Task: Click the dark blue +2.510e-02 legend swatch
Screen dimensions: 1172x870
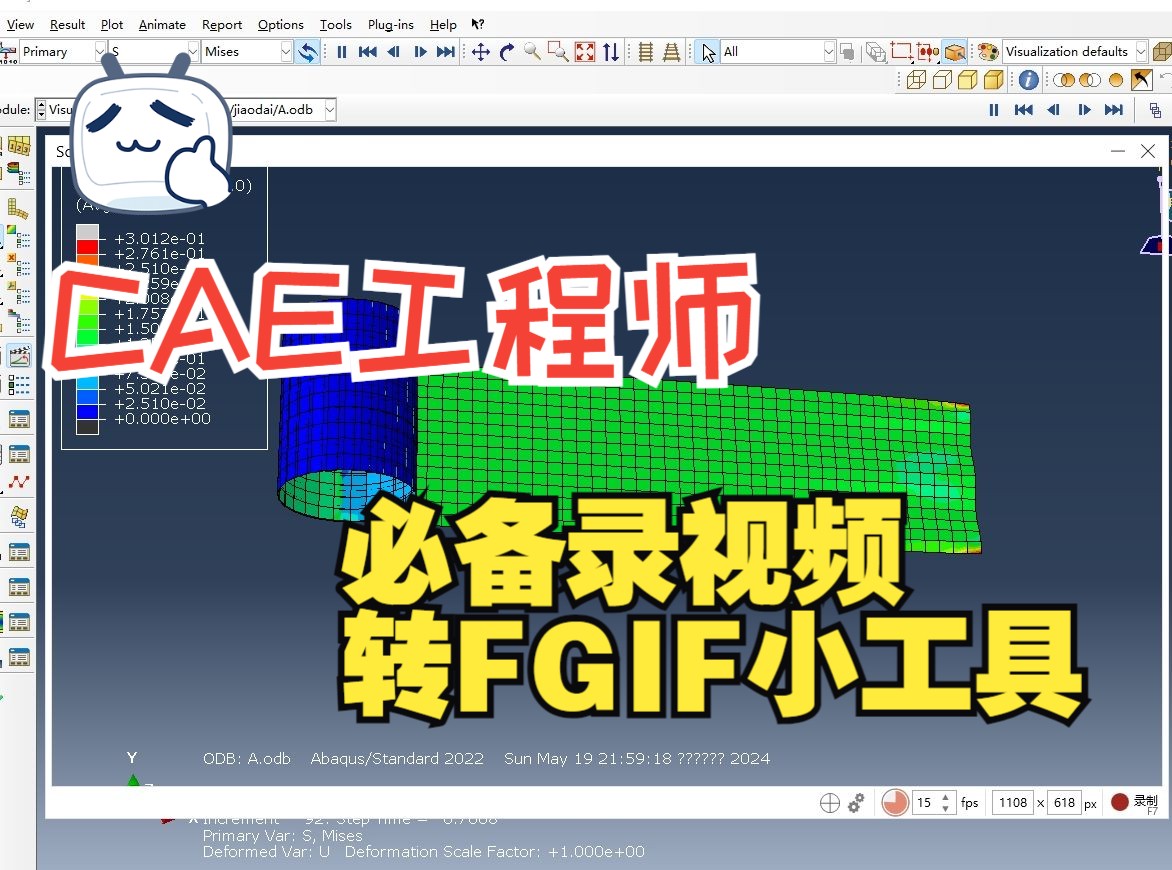Action: [87, 411]
